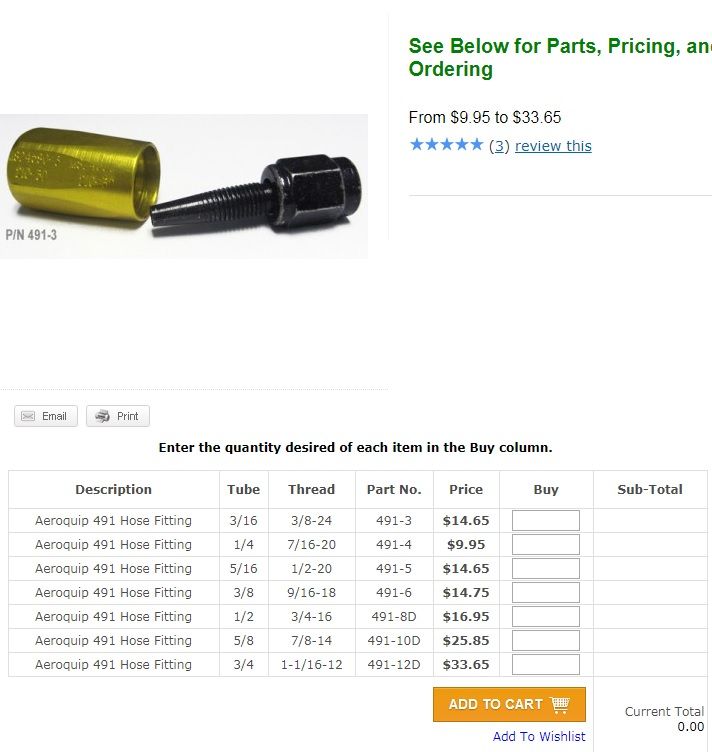
Task: Open the Aeroquip fitting product photo
Action: click(x=184, y=186)
